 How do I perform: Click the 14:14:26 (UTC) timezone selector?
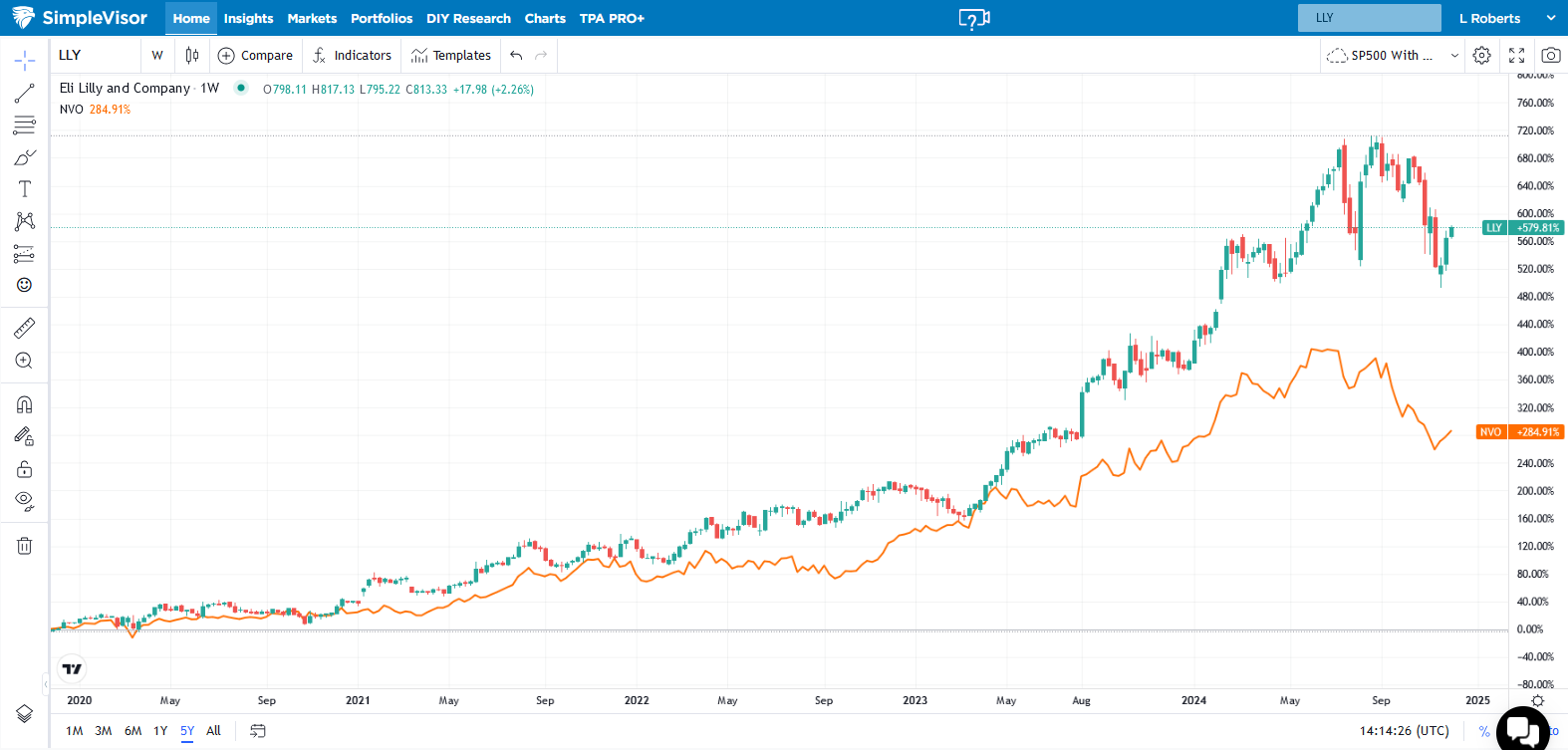tap(1405, 731)
